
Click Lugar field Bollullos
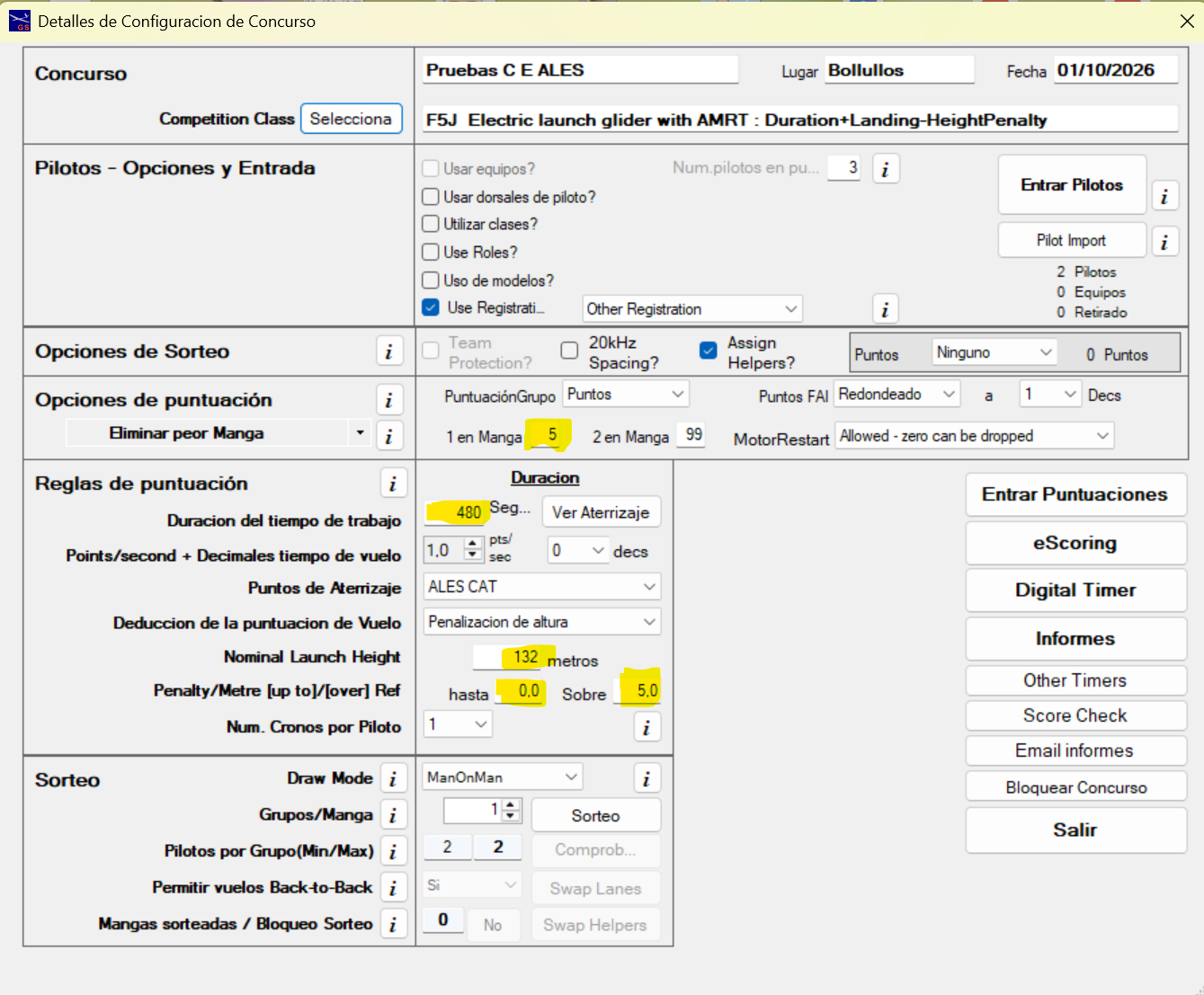899,70
